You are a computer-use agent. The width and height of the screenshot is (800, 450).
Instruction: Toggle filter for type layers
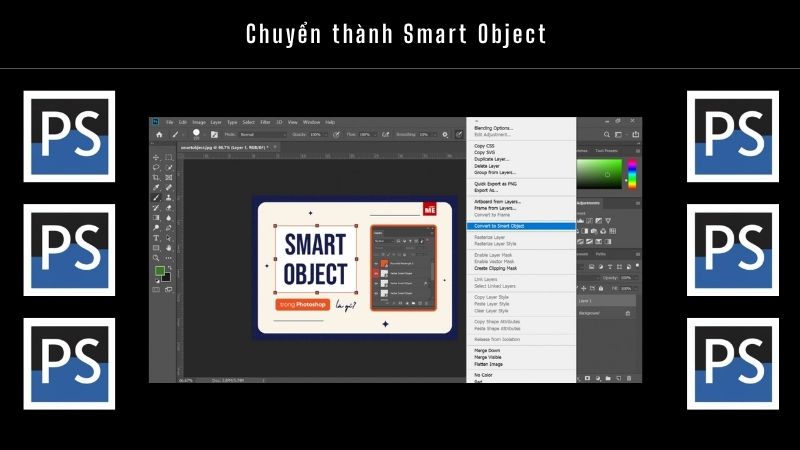pos(610,267)
